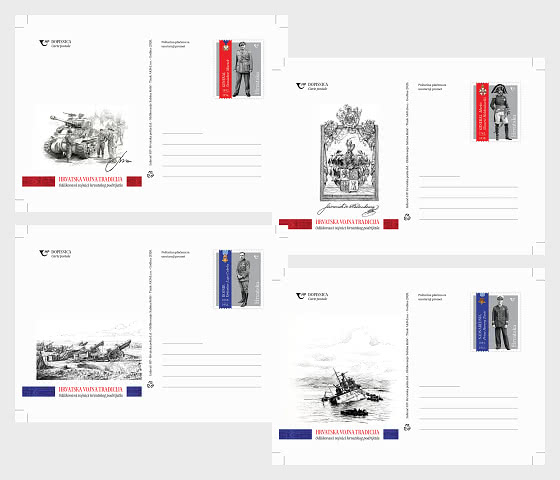Click the postal horn logo on the sinking ship postcard
The height and width of the screenshot is (480, 560).
point(301,296)
